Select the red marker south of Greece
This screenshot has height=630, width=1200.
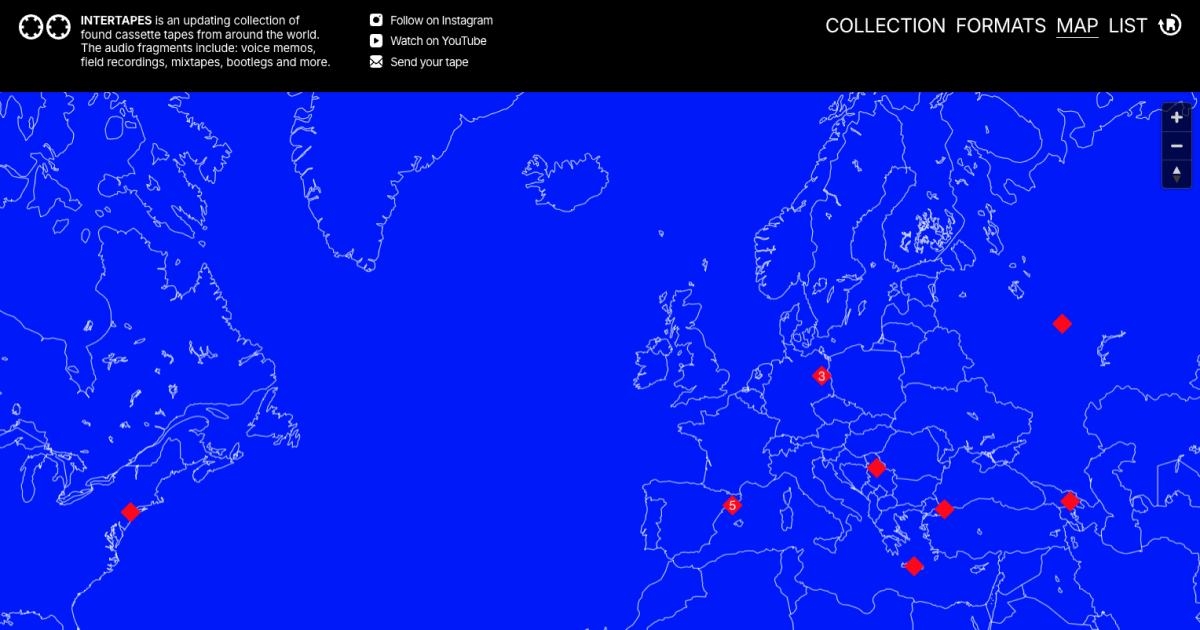(x=913, y=566)
